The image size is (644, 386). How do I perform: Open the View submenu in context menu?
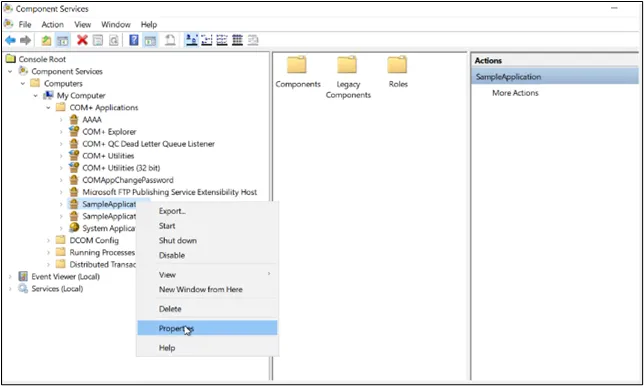point(207,275)
